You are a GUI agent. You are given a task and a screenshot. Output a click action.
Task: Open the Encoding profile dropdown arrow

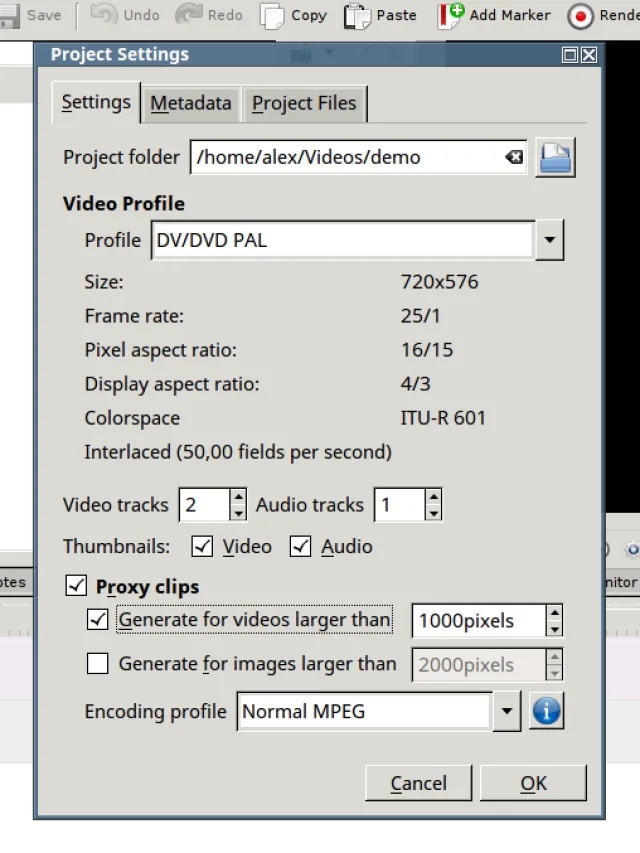click(507, 711)
